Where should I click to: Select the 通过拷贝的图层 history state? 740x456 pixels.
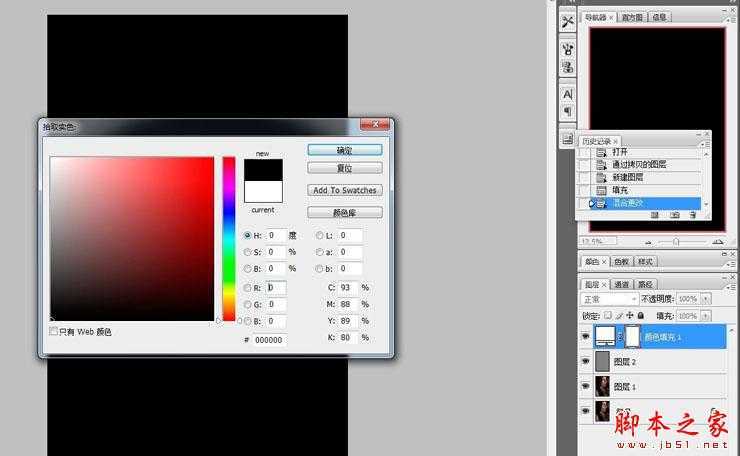tap(641, 165)
